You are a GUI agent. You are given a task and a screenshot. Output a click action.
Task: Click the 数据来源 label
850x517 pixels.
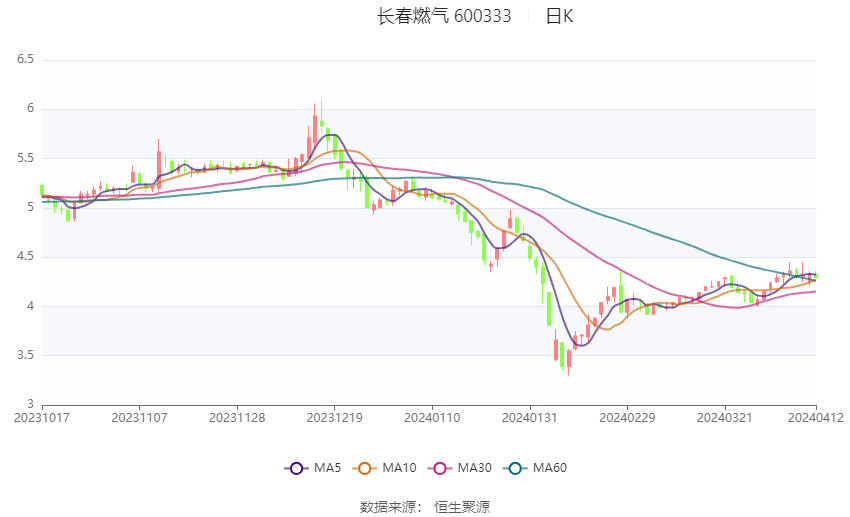[388, 507]
